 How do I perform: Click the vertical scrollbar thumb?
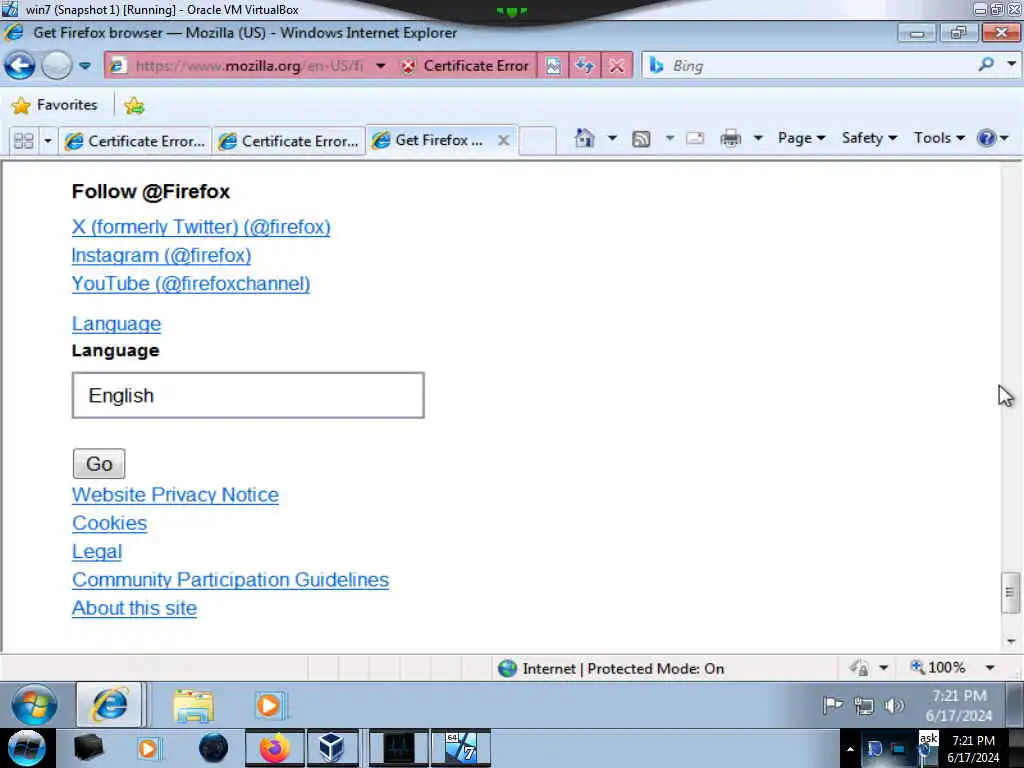click(x=1010, y=592)
